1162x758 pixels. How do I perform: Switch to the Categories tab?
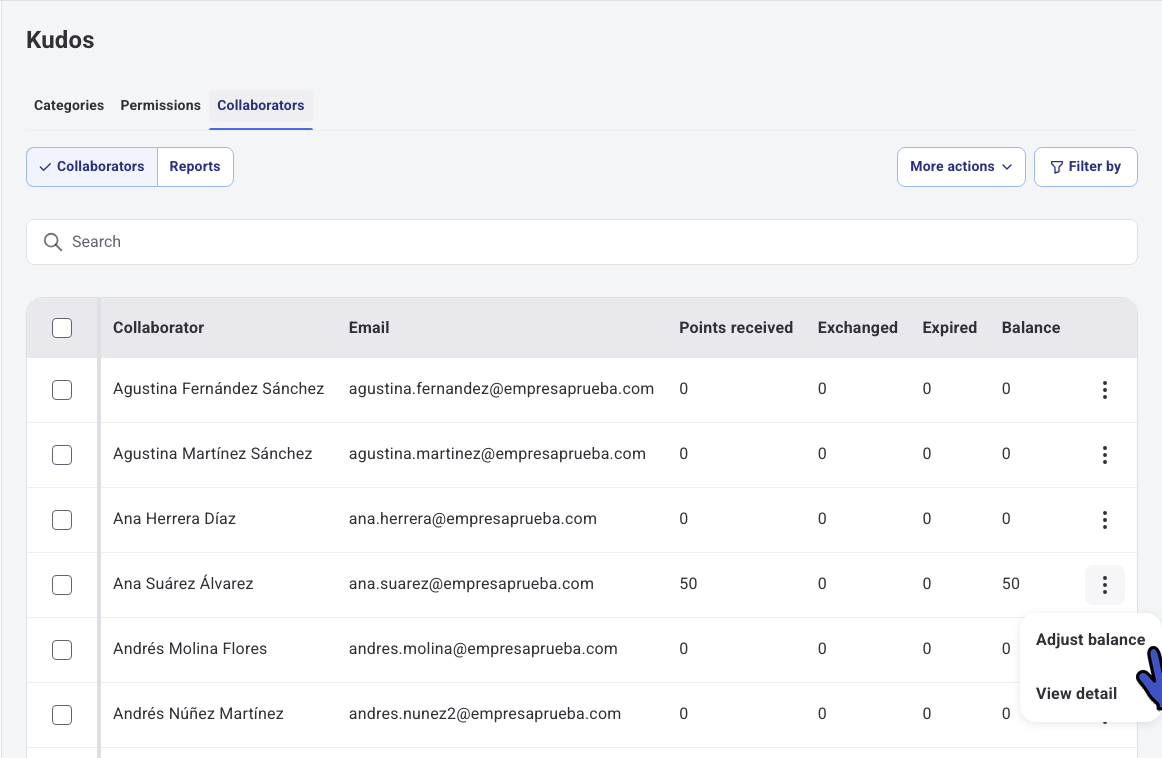pyautogui.click(x=69, y=105)
